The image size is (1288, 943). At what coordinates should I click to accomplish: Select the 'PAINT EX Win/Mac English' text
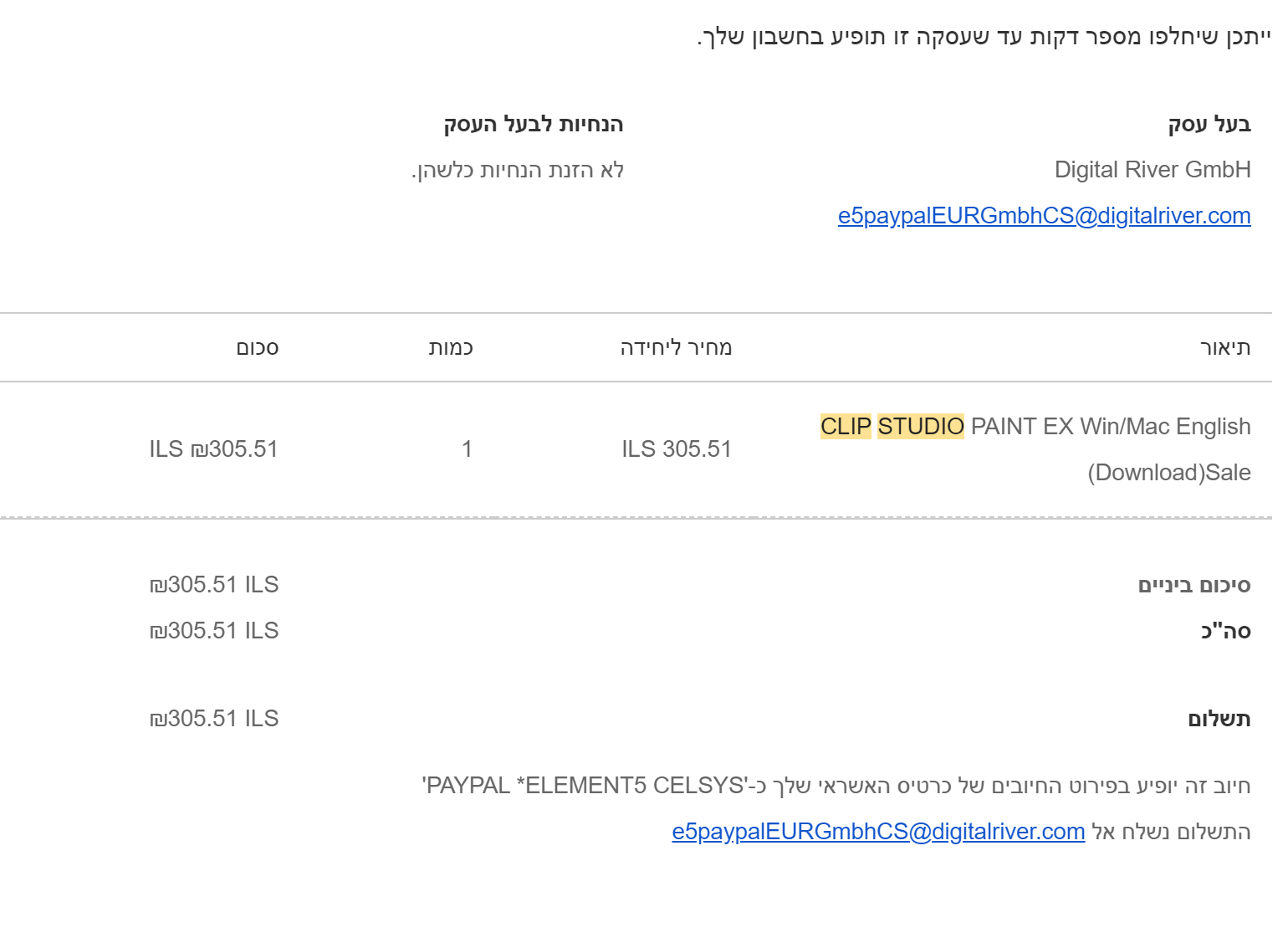tap(1111, 427)
